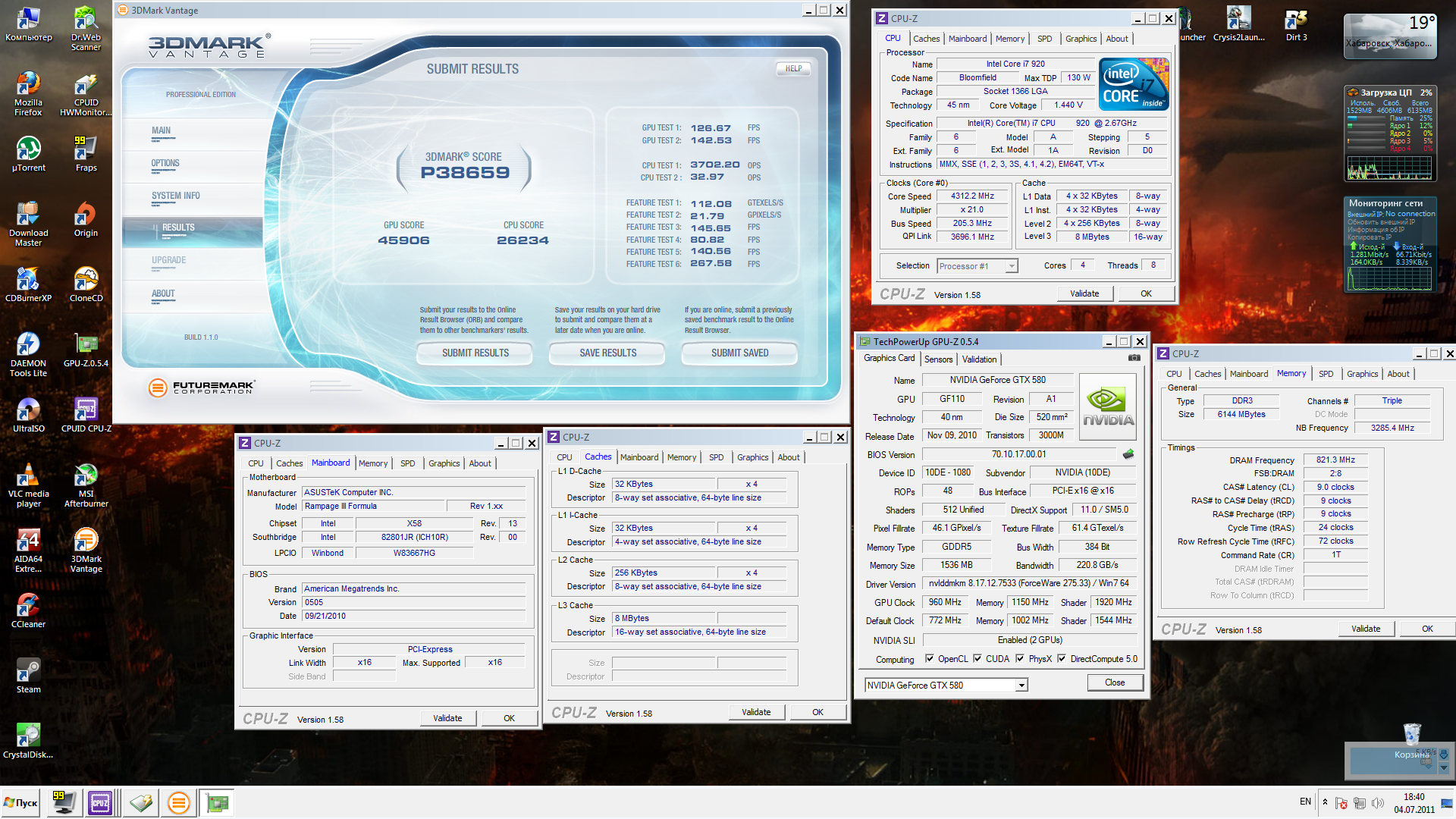Screen dimensions: 1456x819
Task: Open the Validation tab in GPU-Z
Action: coord(979,359)
